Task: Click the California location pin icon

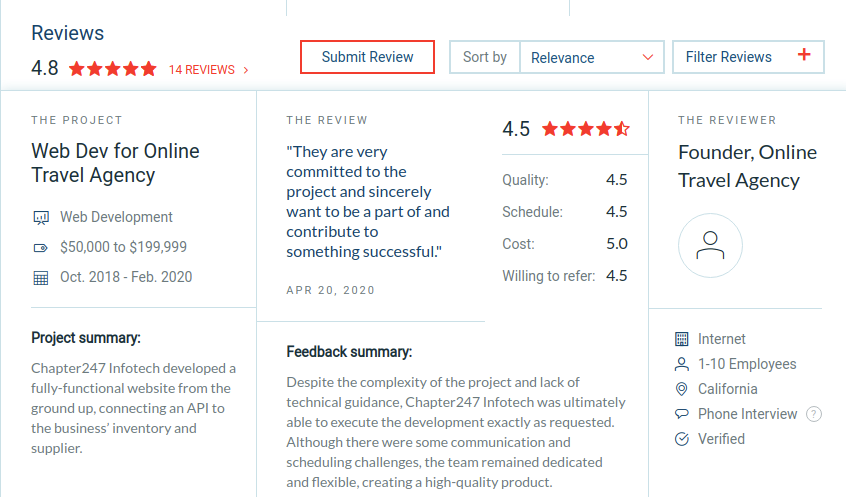Action: click(x=682, y=389)
